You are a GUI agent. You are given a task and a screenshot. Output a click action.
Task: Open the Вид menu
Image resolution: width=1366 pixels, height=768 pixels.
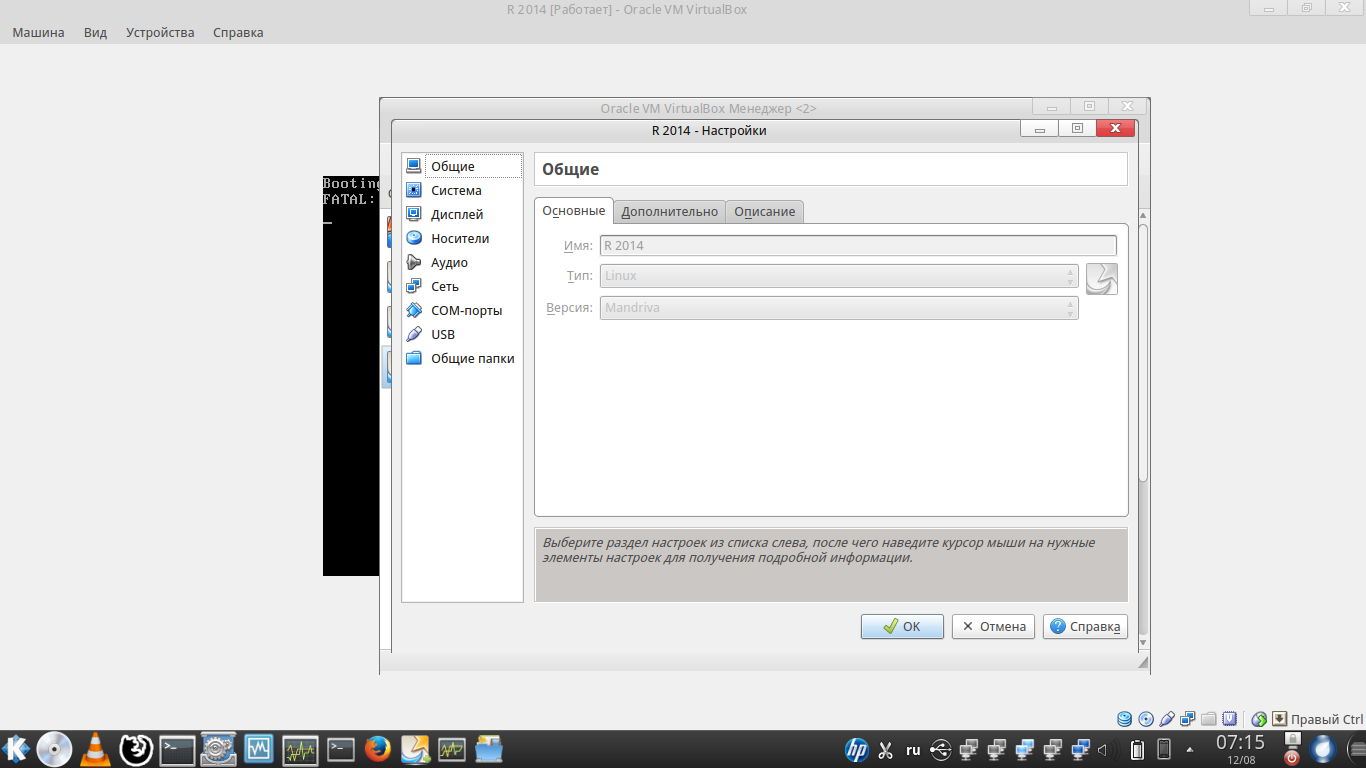click(x=95, y=32)
